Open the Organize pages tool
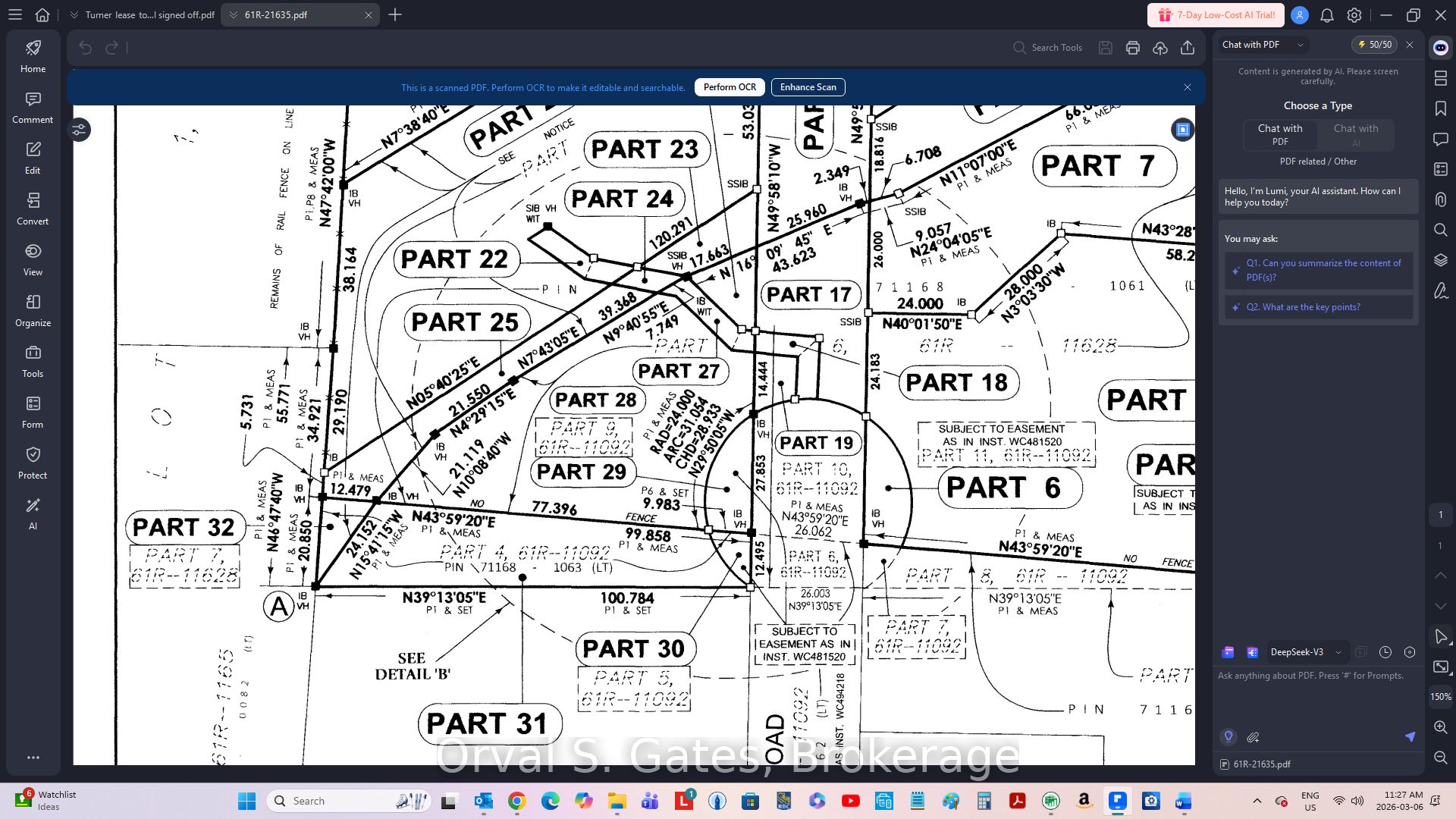Image resolution: width=1456 pixels, height=819 pixels. 33,311
